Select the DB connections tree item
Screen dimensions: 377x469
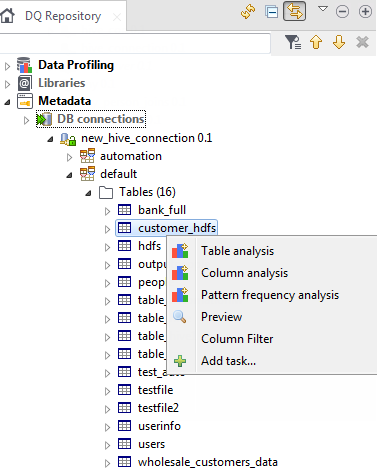coord(101,119)
